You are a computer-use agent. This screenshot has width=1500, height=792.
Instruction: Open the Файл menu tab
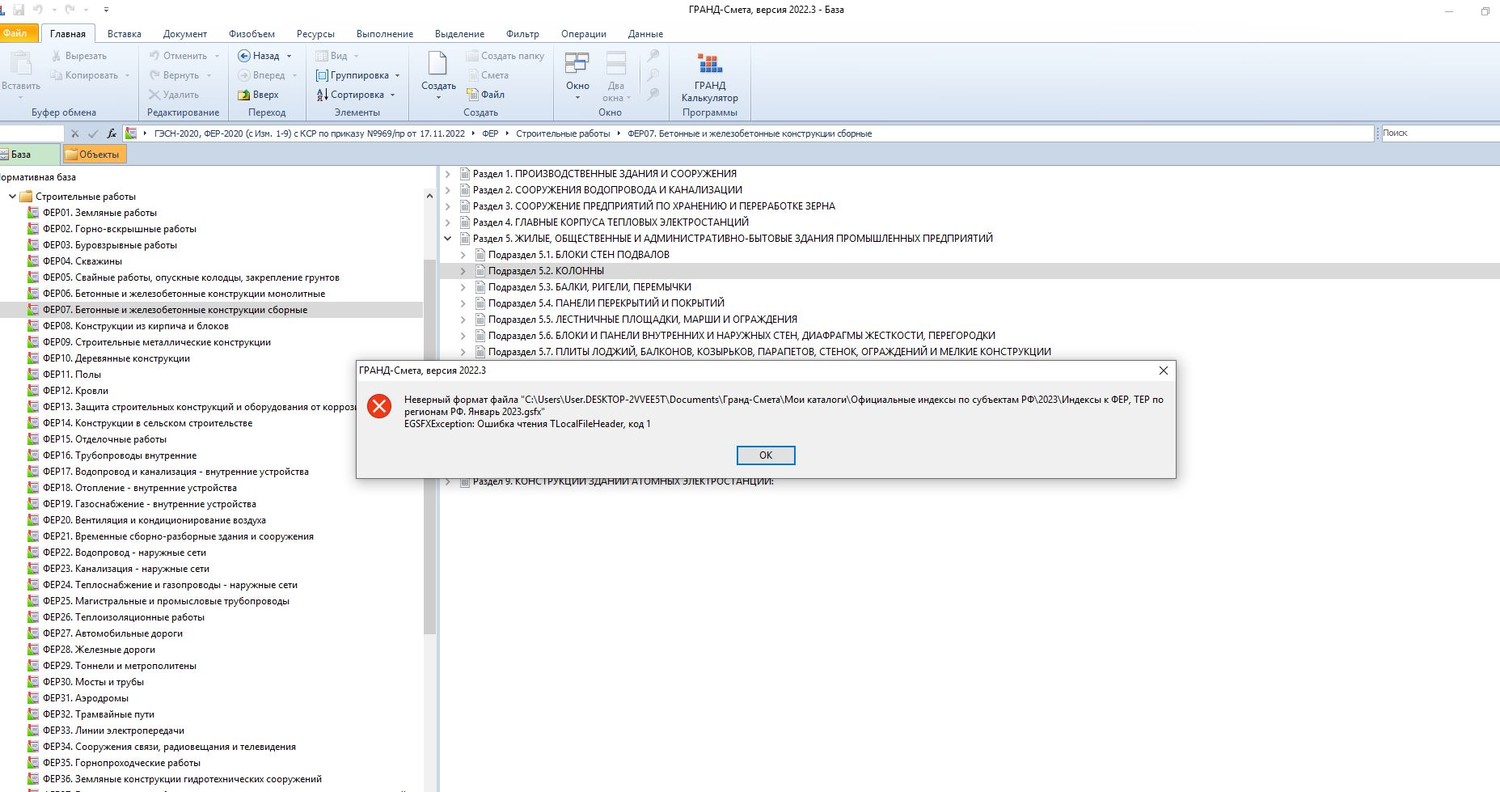19,33
